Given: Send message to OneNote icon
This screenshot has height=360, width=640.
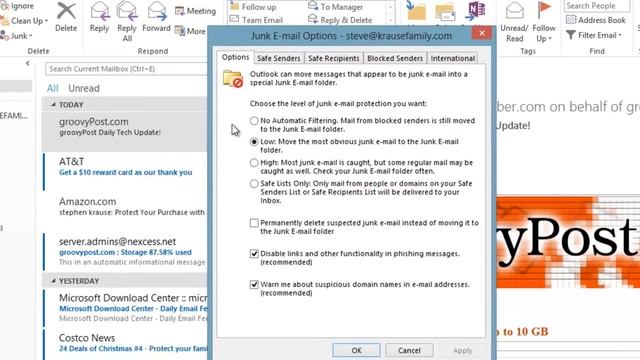Looking at the screenshot, I should tap(475, 11).
